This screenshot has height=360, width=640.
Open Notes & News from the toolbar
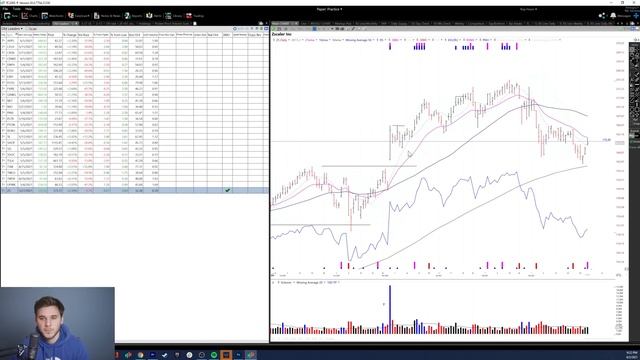click(107, 16)
